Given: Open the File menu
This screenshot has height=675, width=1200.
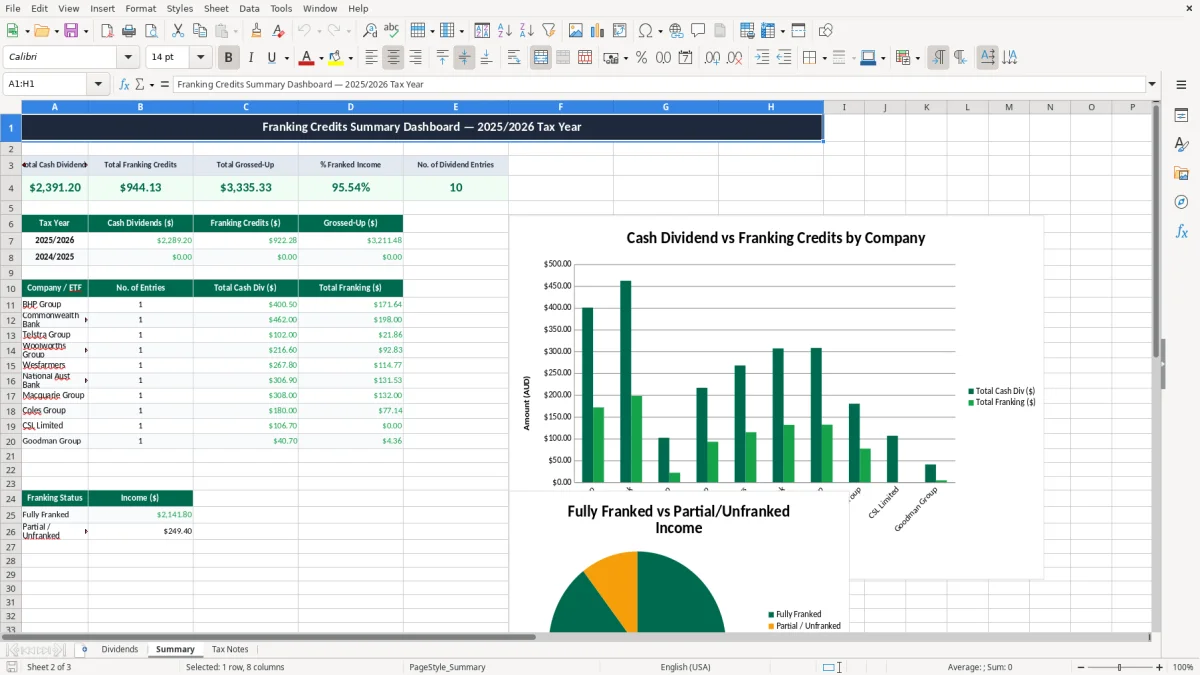Looking at the screenshot, I should (13, 8).
